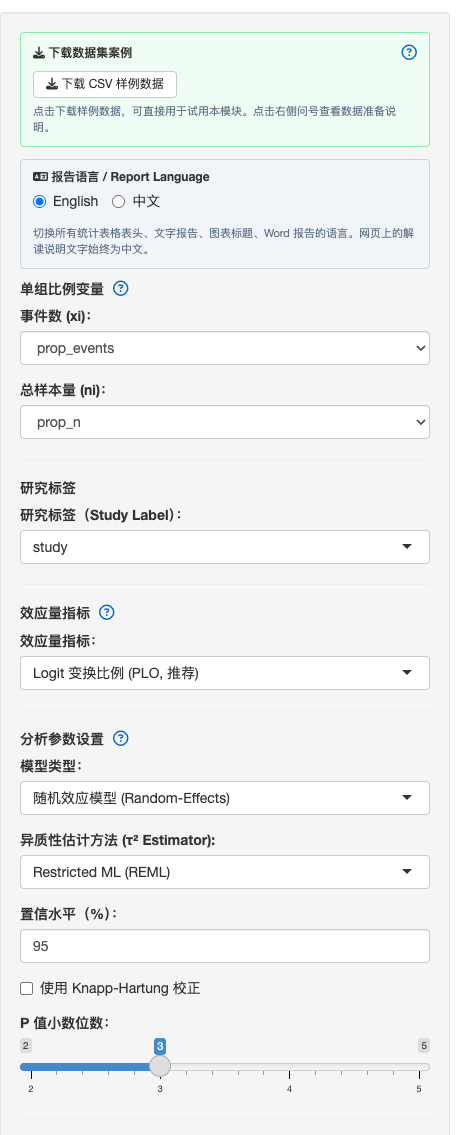Select 中文 report language

[118, 201]
